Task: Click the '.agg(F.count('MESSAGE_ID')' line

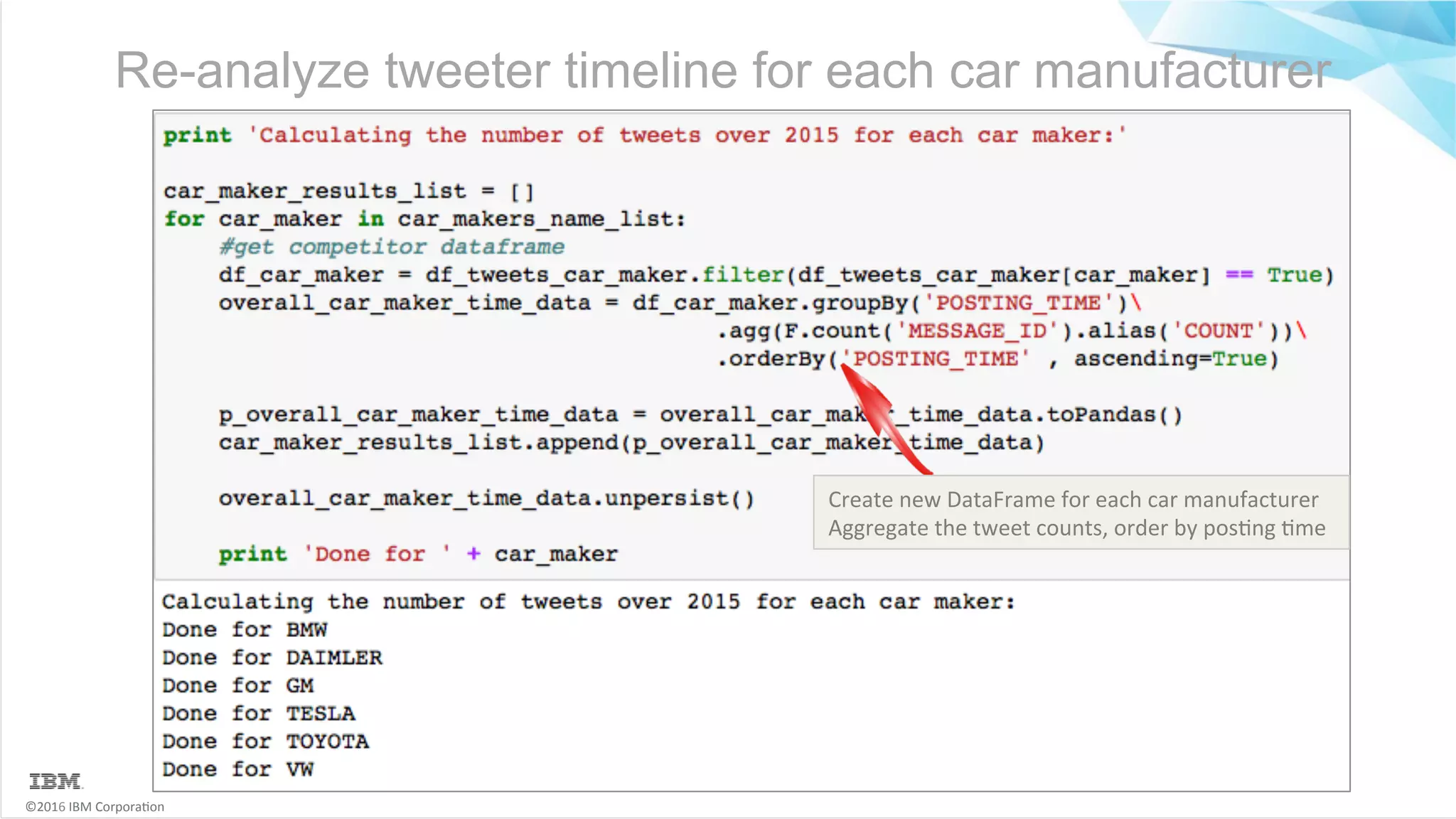Action: point(1012,331)
